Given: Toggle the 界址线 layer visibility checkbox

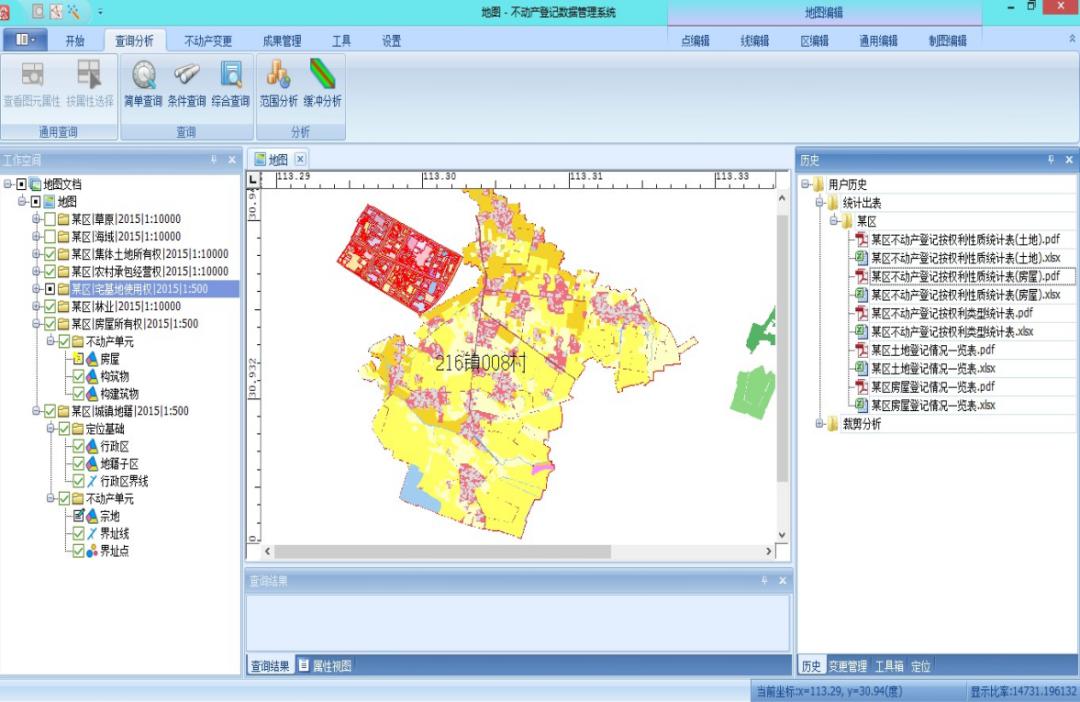Looking at the screenshot, I should 78,534.
